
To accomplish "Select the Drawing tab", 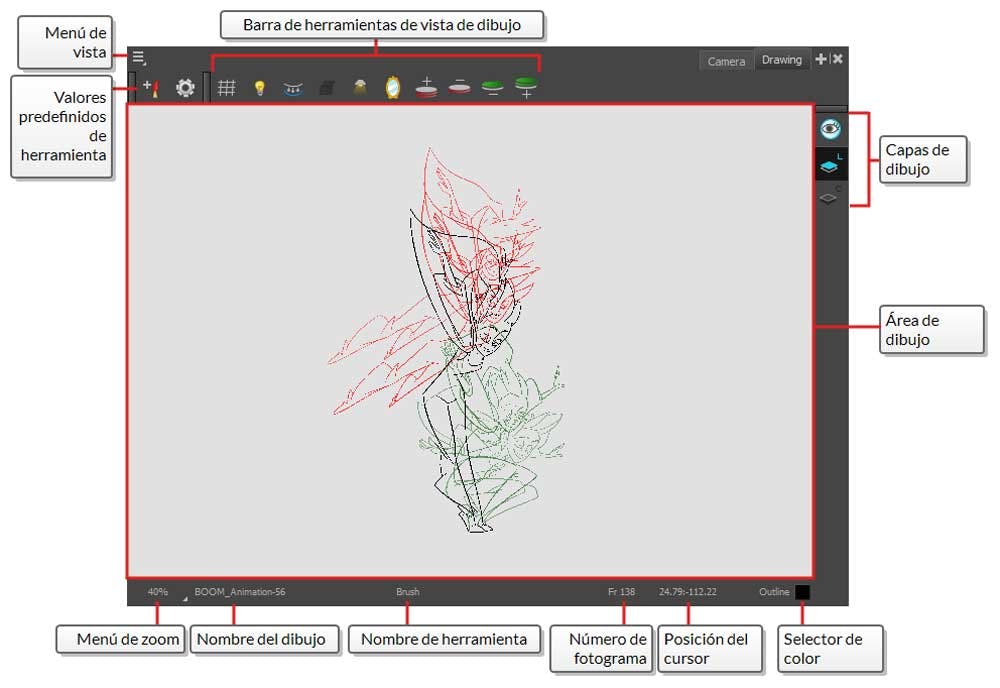I will (781, 60).
